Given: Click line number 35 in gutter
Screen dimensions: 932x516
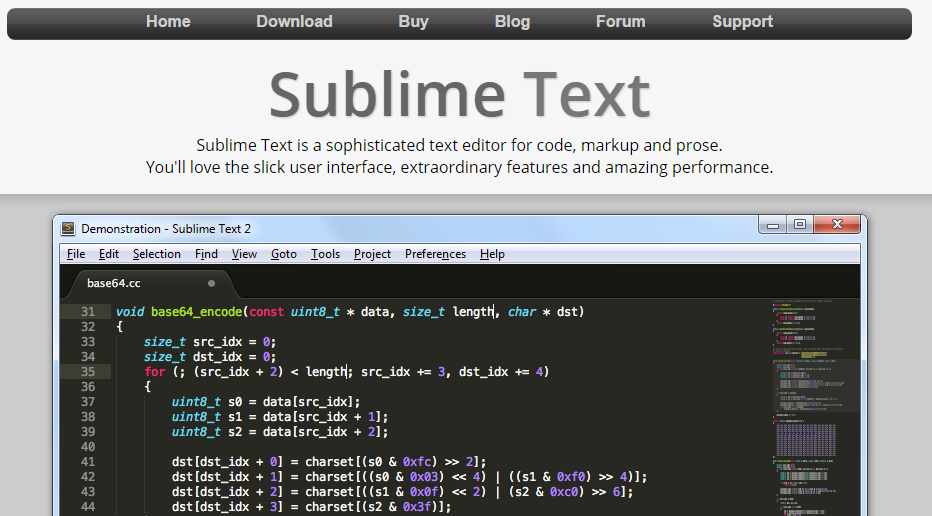Looking at the screenshot, I should pyautogui.click(x=88, y=372).
